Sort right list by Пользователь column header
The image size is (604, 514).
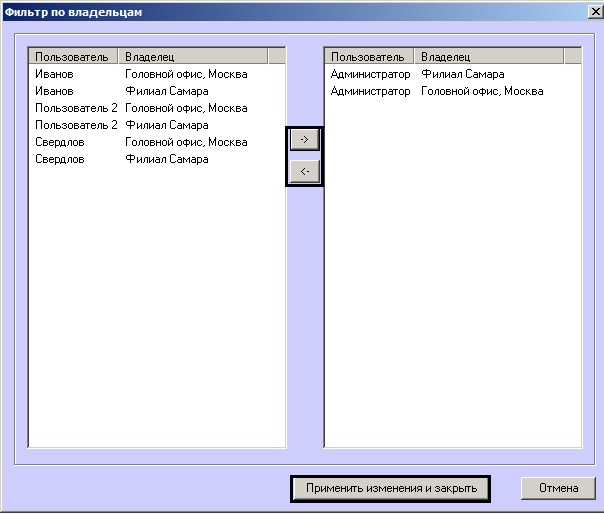[x=369, y=57]
